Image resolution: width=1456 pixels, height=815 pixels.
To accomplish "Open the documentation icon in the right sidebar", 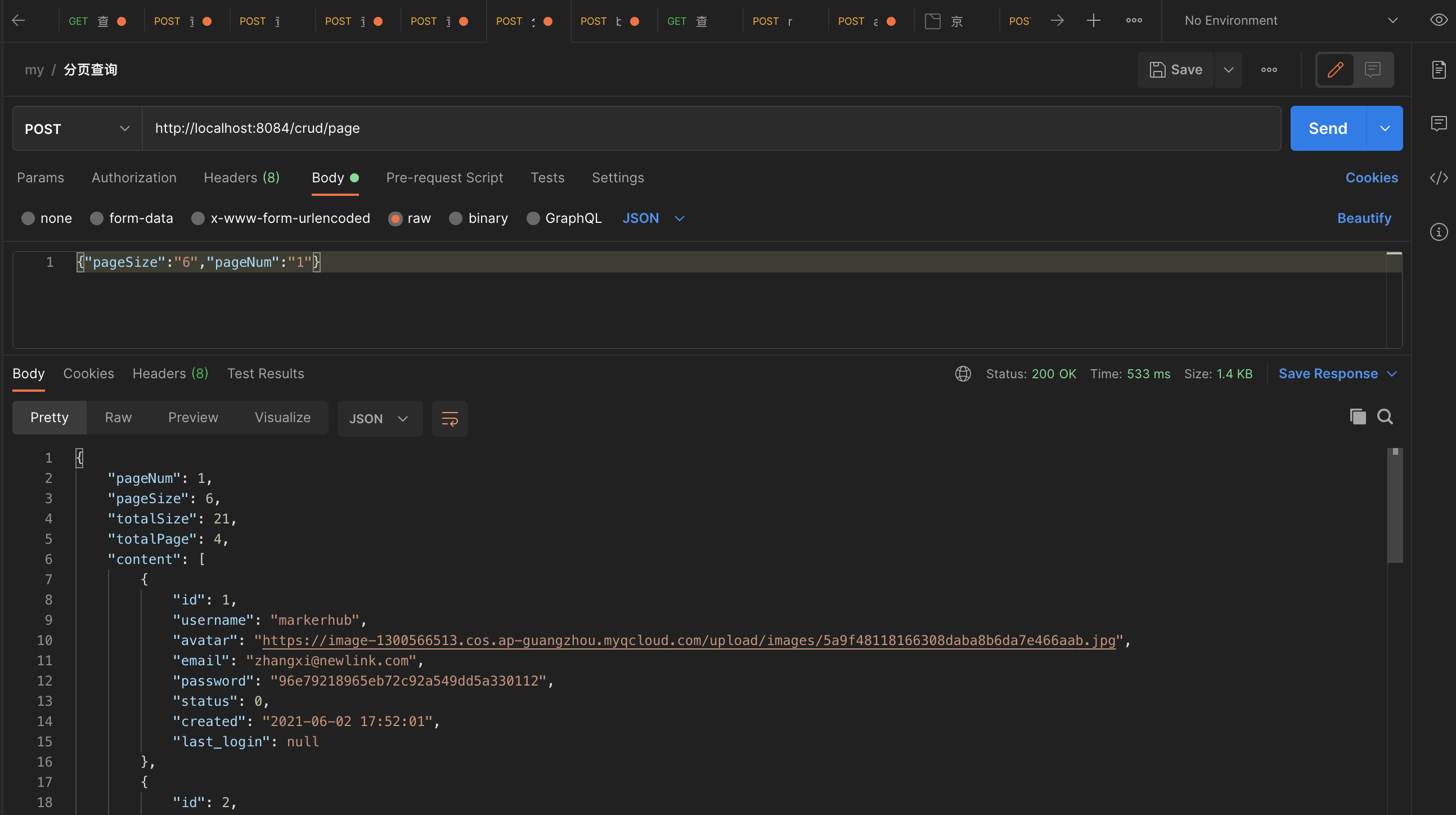I will point(1439,70).
